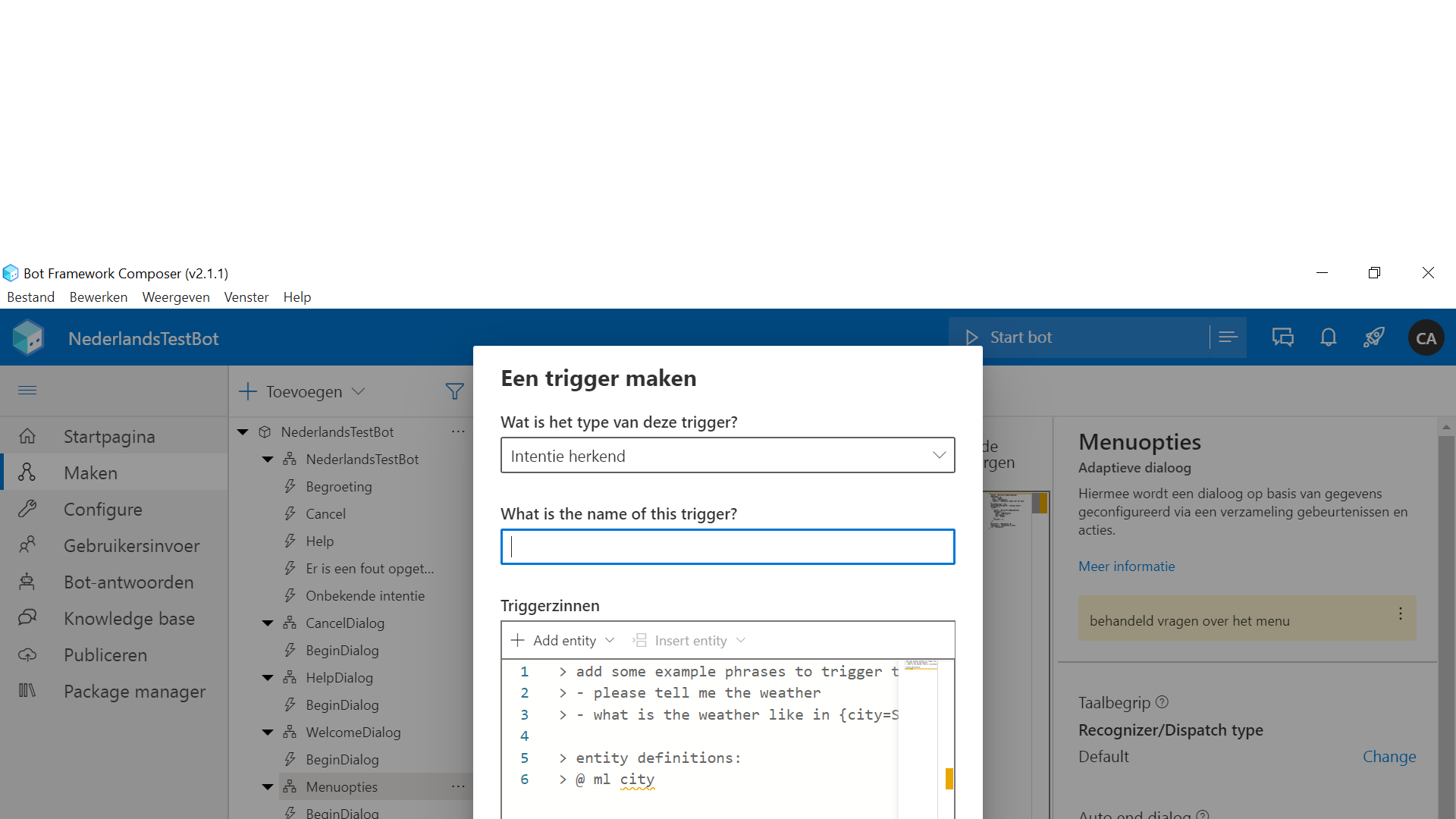This screenshot has height=819, width=1456.
Task: Click the Start bot button
Action: [x=1078, y=337]
